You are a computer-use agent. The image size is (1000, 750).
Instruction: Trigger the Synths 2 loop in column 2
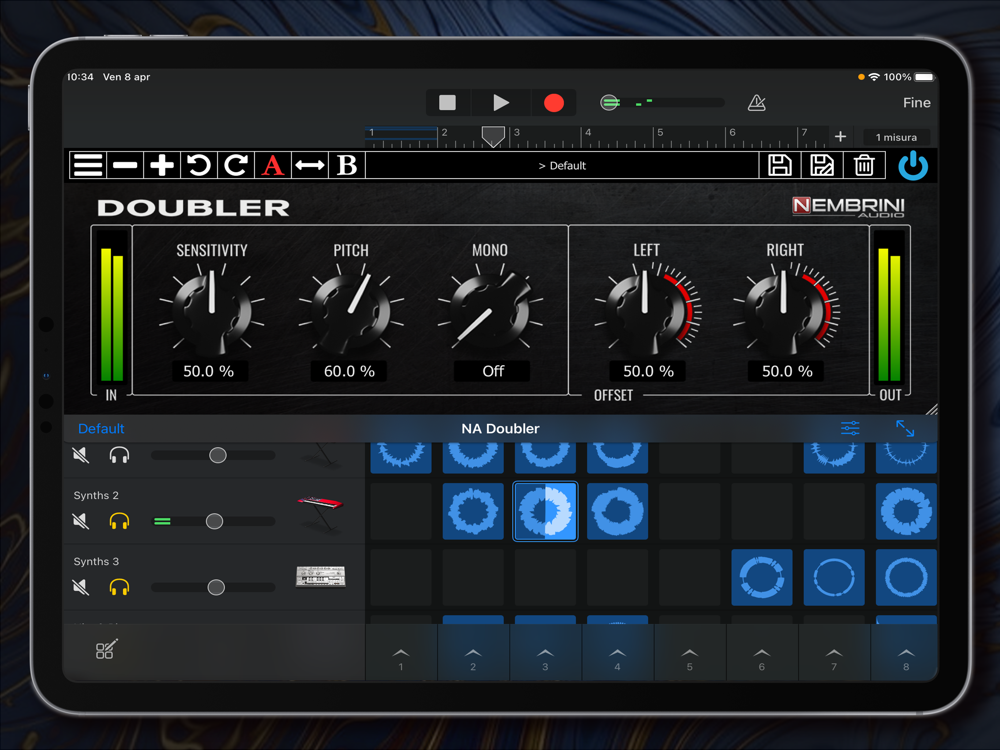(473, 511)
